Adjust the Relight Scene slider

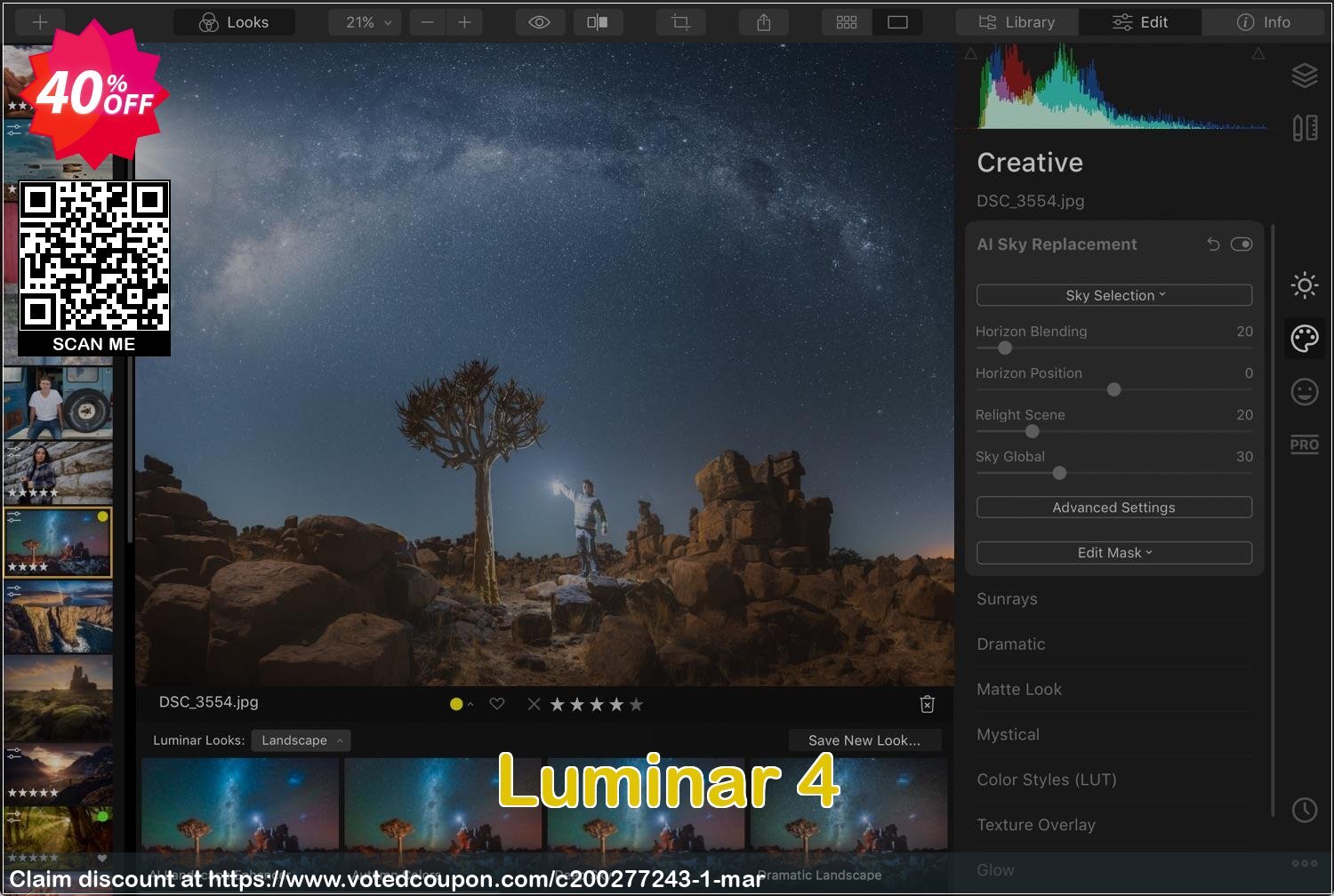[1032, 431]
